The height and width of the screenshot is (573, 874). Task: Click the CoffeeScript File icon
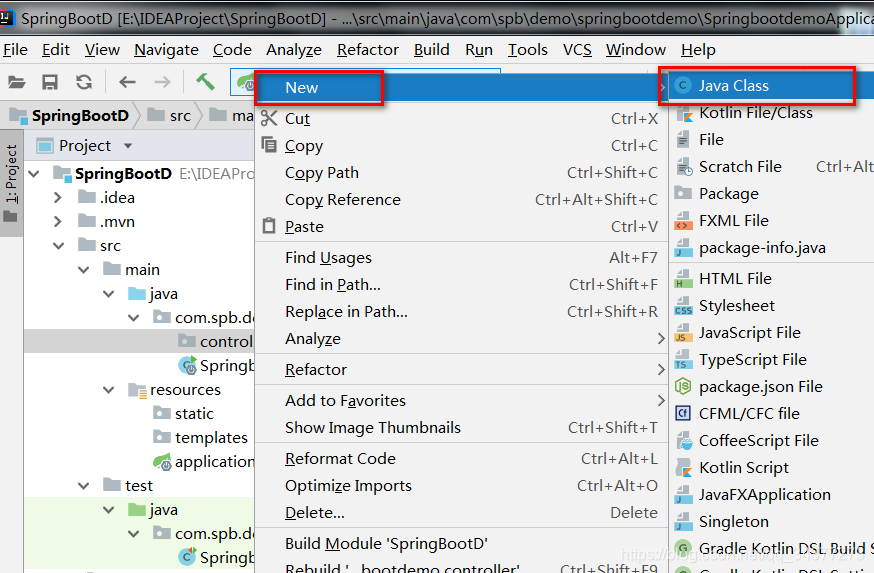[683, 440]
